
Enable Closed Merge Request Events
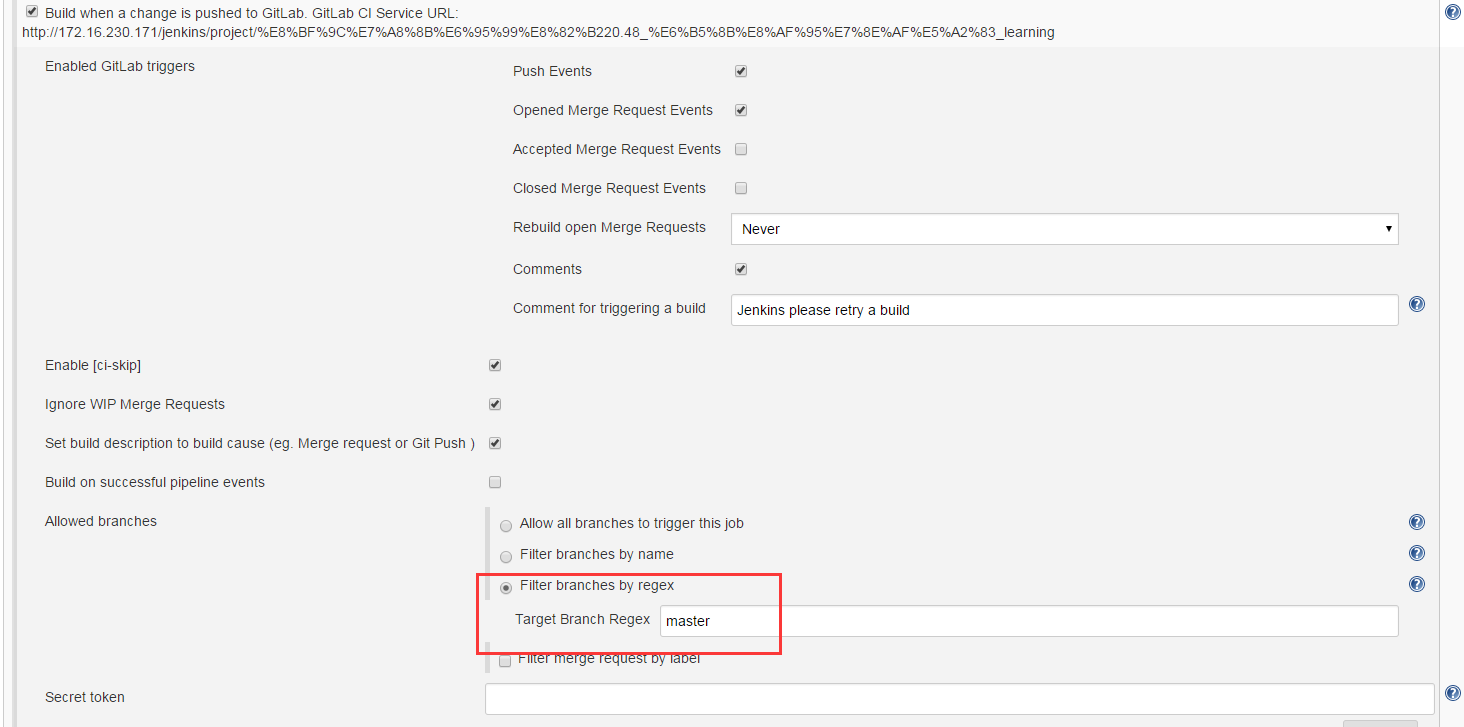coord(741,188)
